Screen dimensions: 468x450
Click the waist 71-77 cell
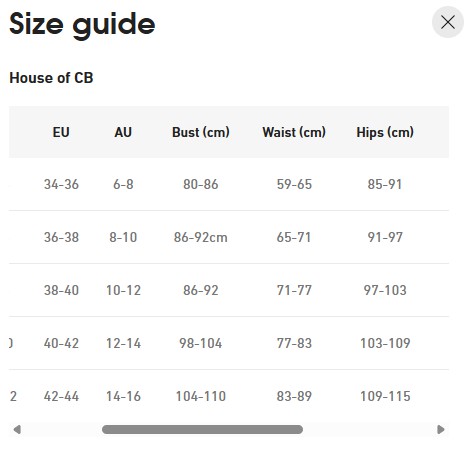[x=294, y=290]
